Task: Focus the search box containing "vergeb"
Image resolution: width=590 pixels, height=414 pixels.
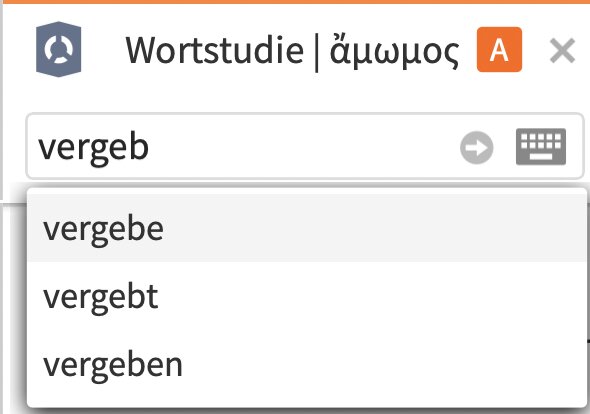Action: pos(241,146)
